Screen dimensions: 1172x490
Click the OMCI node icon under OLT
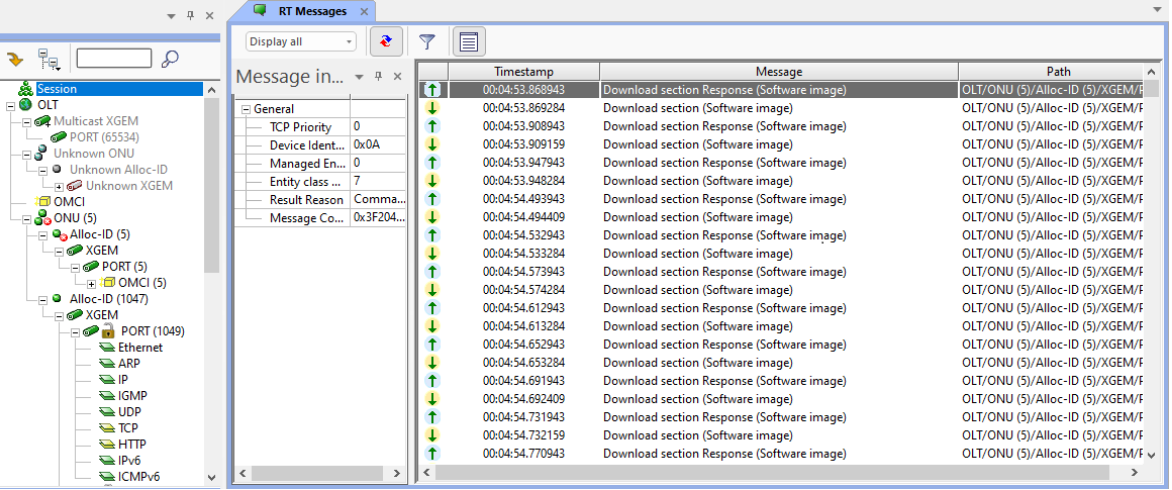coord(44,202)
